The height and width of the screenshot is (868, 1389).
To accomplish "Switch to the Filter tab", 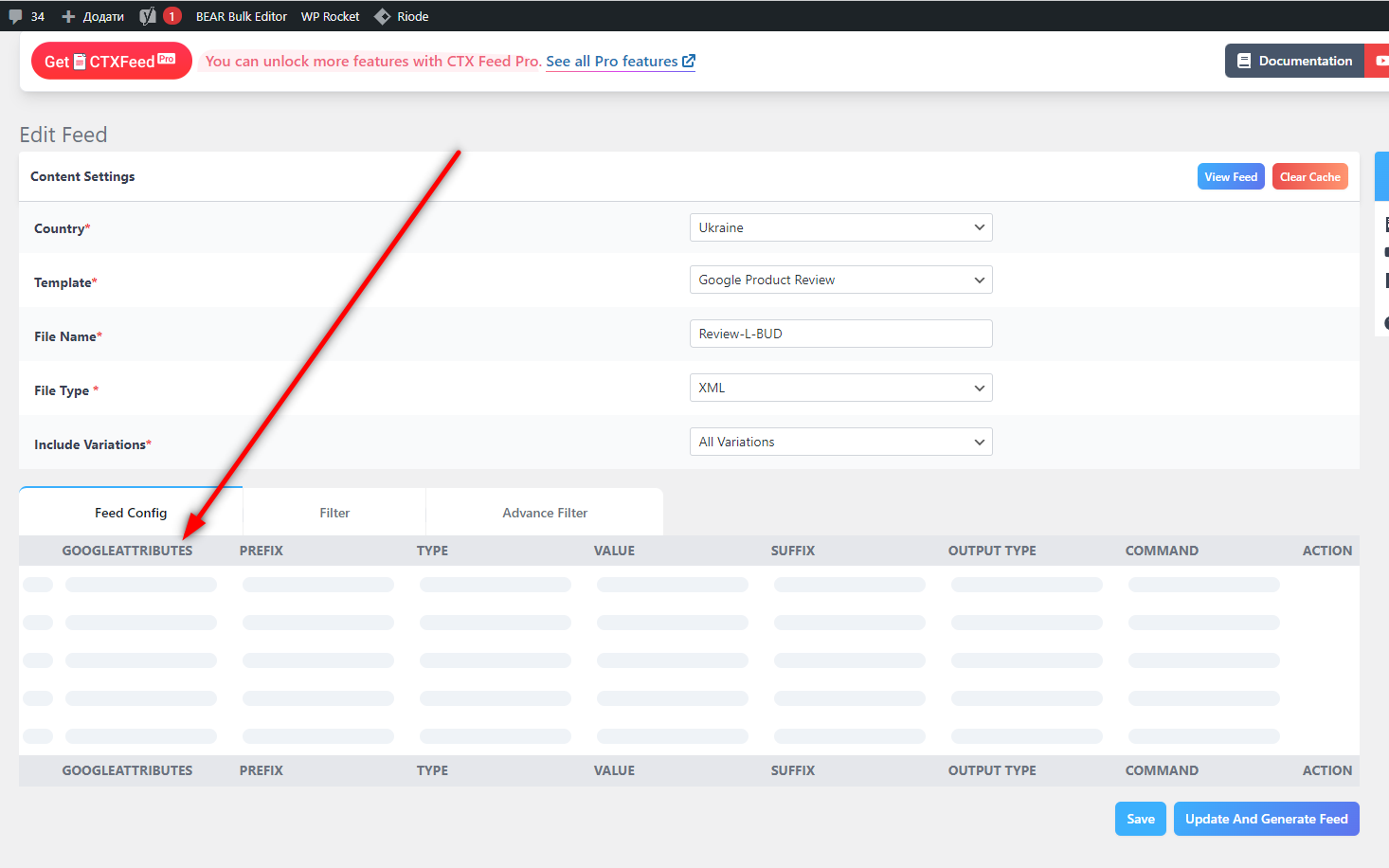I will click(334, 513).
